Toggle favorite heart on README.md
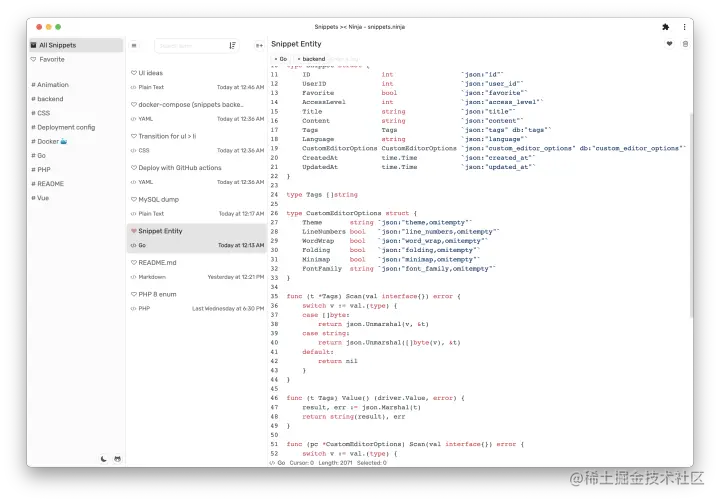 pyautogui.click(x=134, y=262)
